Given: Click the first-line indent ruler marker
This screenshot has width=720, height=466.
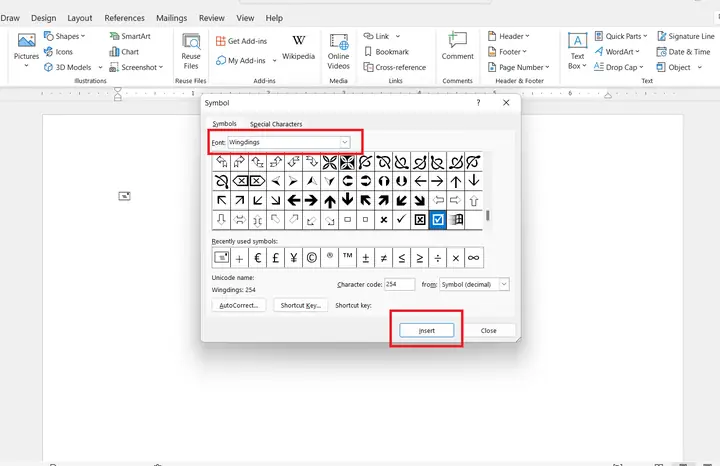Looking at the screenshot, I should tap(118, 90).
